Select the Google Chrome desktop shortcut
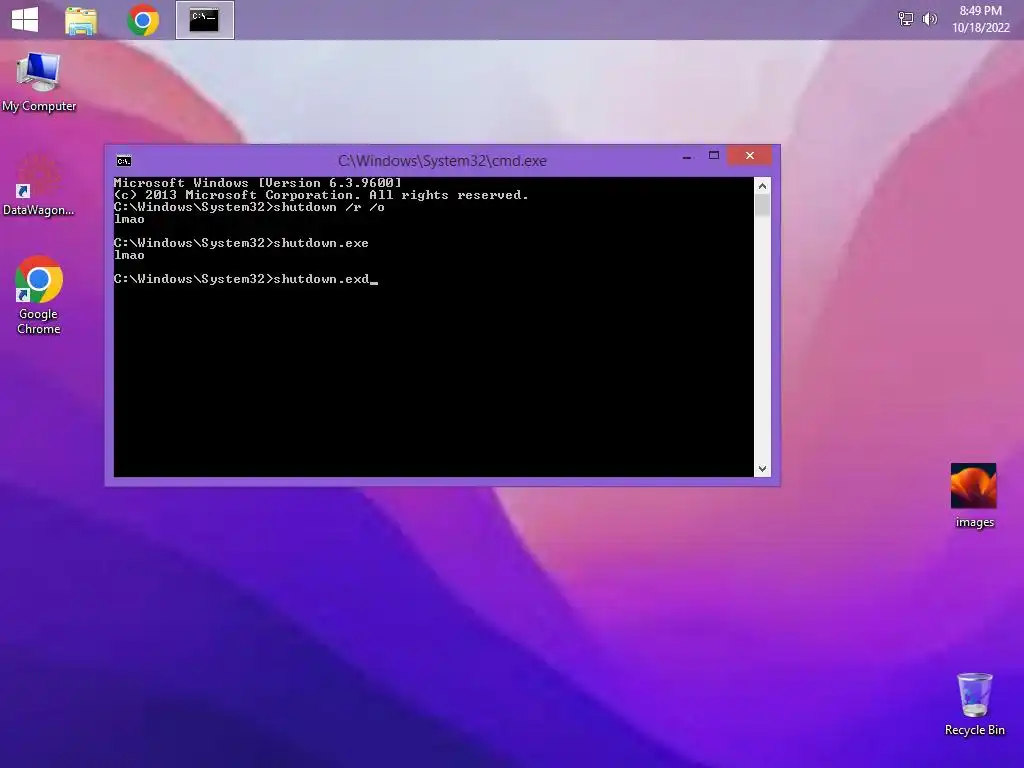1024x768 pixels. point(39,296)
